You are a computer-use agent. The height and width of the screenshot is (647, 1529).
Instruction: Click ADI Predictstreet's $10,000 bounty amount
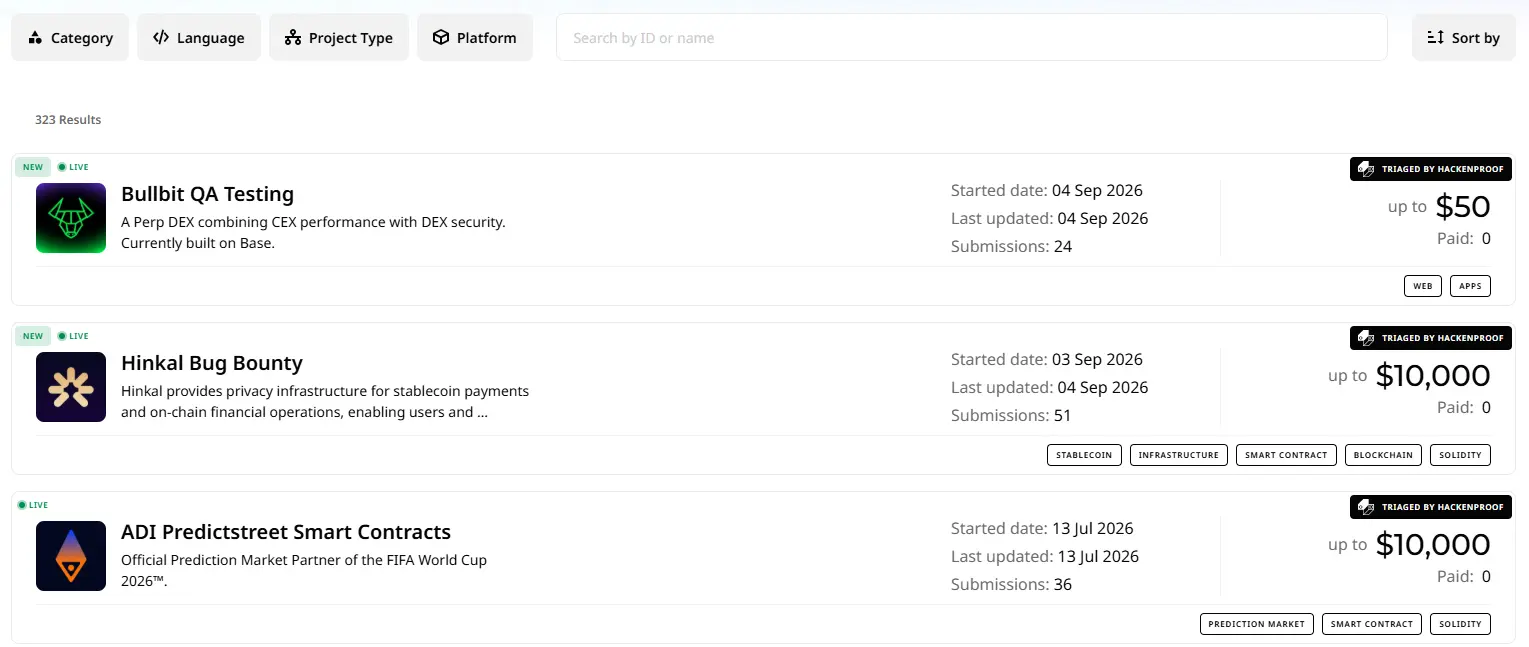(x=1433, y=545)
